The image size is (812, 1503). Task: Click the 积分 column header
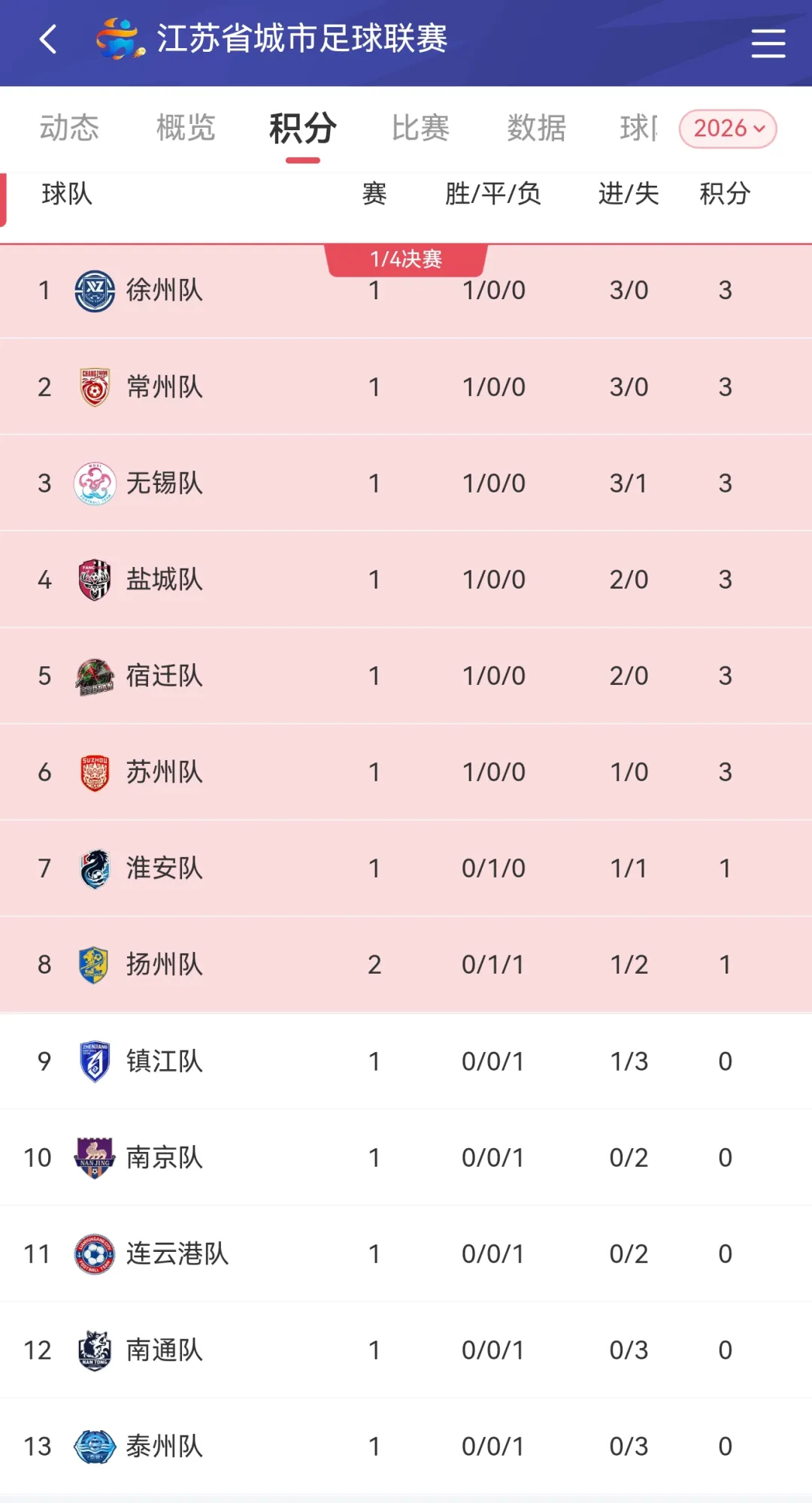[x=725, y=194]
